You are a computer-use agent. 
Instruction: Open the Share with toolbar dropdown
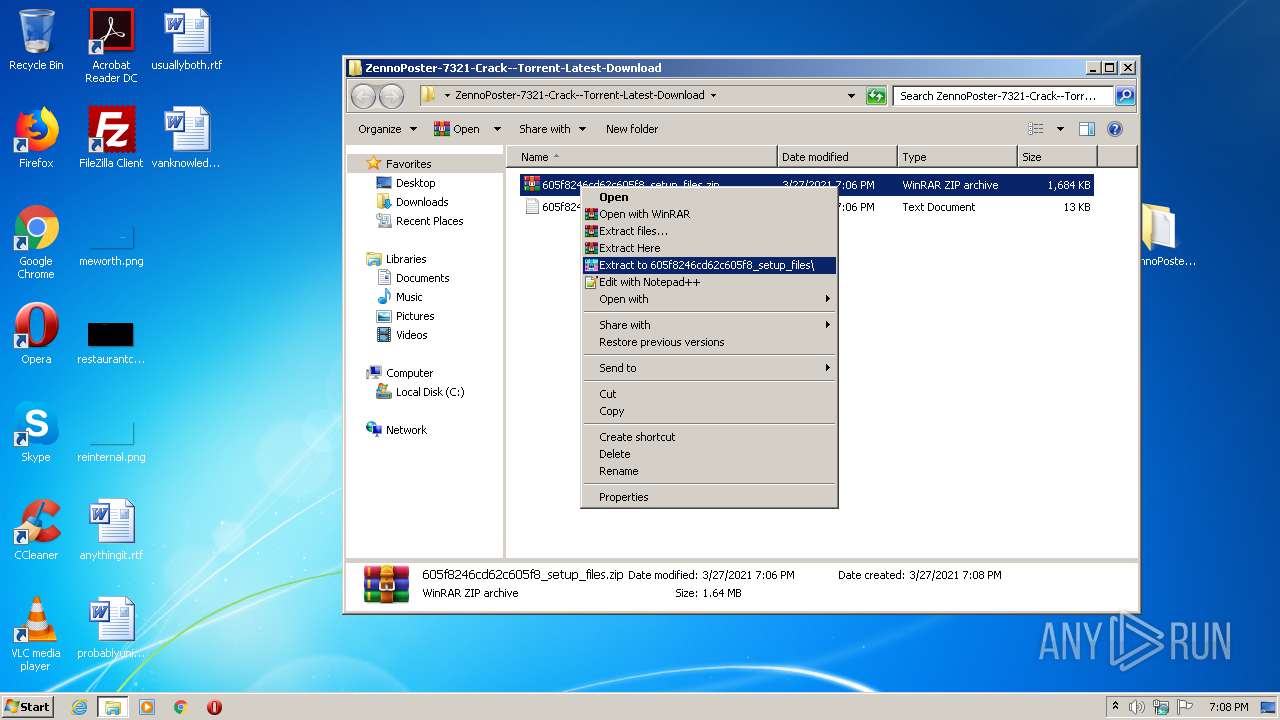(551, 129)
